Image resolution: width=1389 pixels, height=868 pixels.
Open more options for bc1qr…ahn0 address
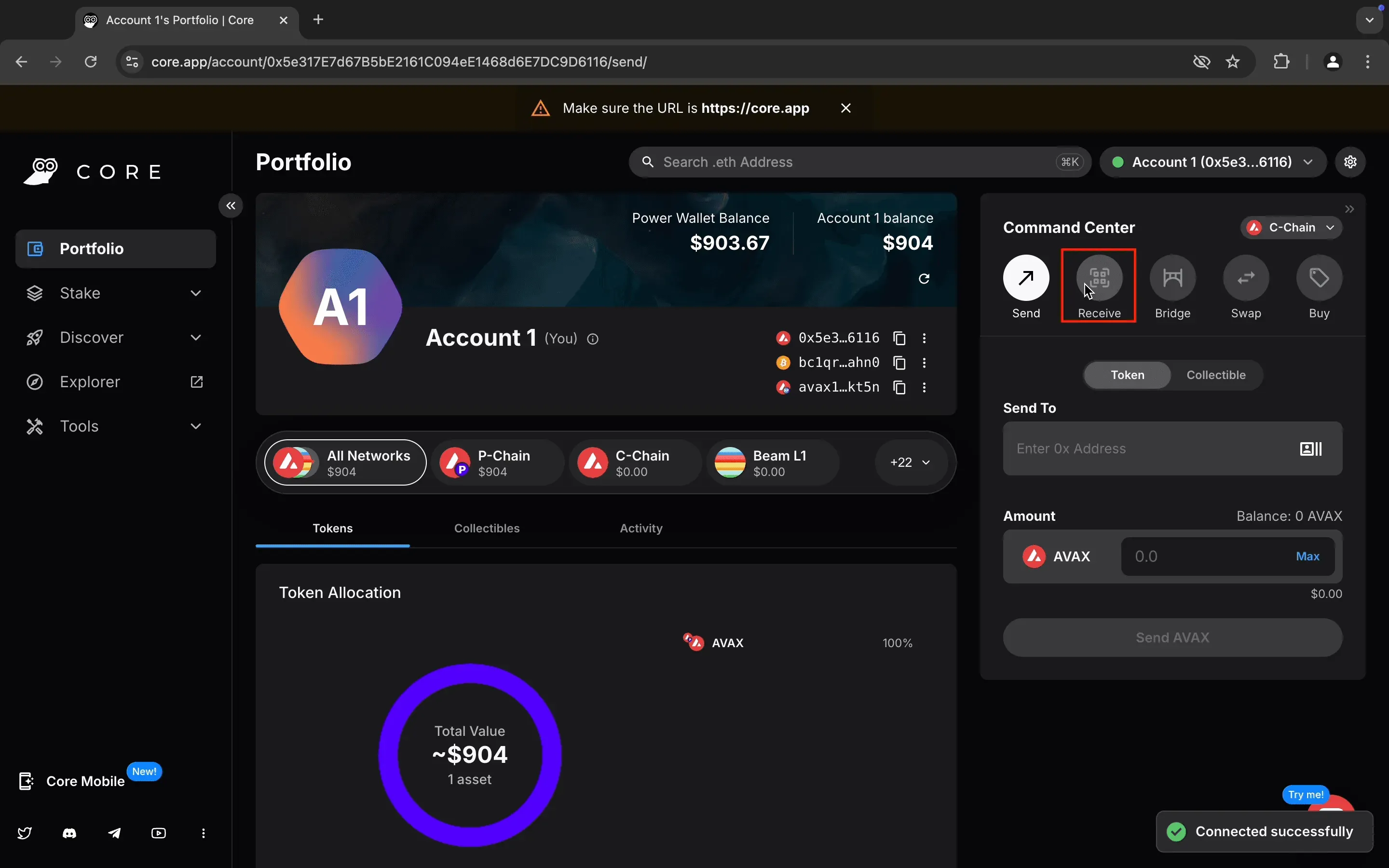pos(924,363)
